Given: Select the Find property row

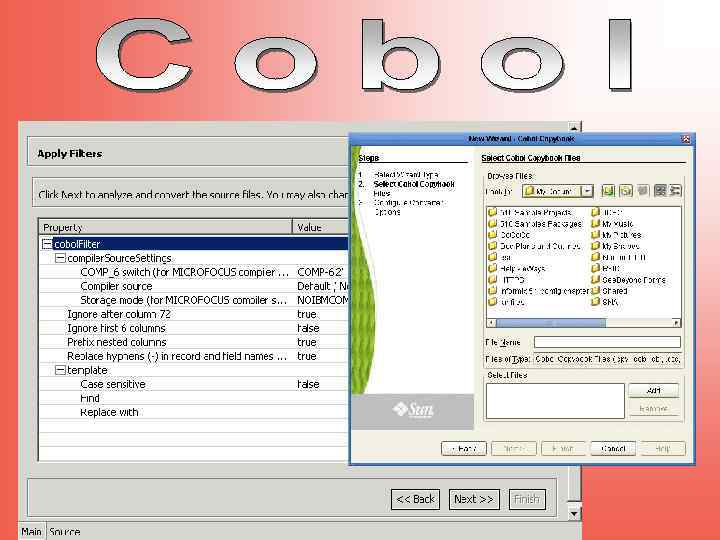Looking at the screenshot, I should coord(194,398).
